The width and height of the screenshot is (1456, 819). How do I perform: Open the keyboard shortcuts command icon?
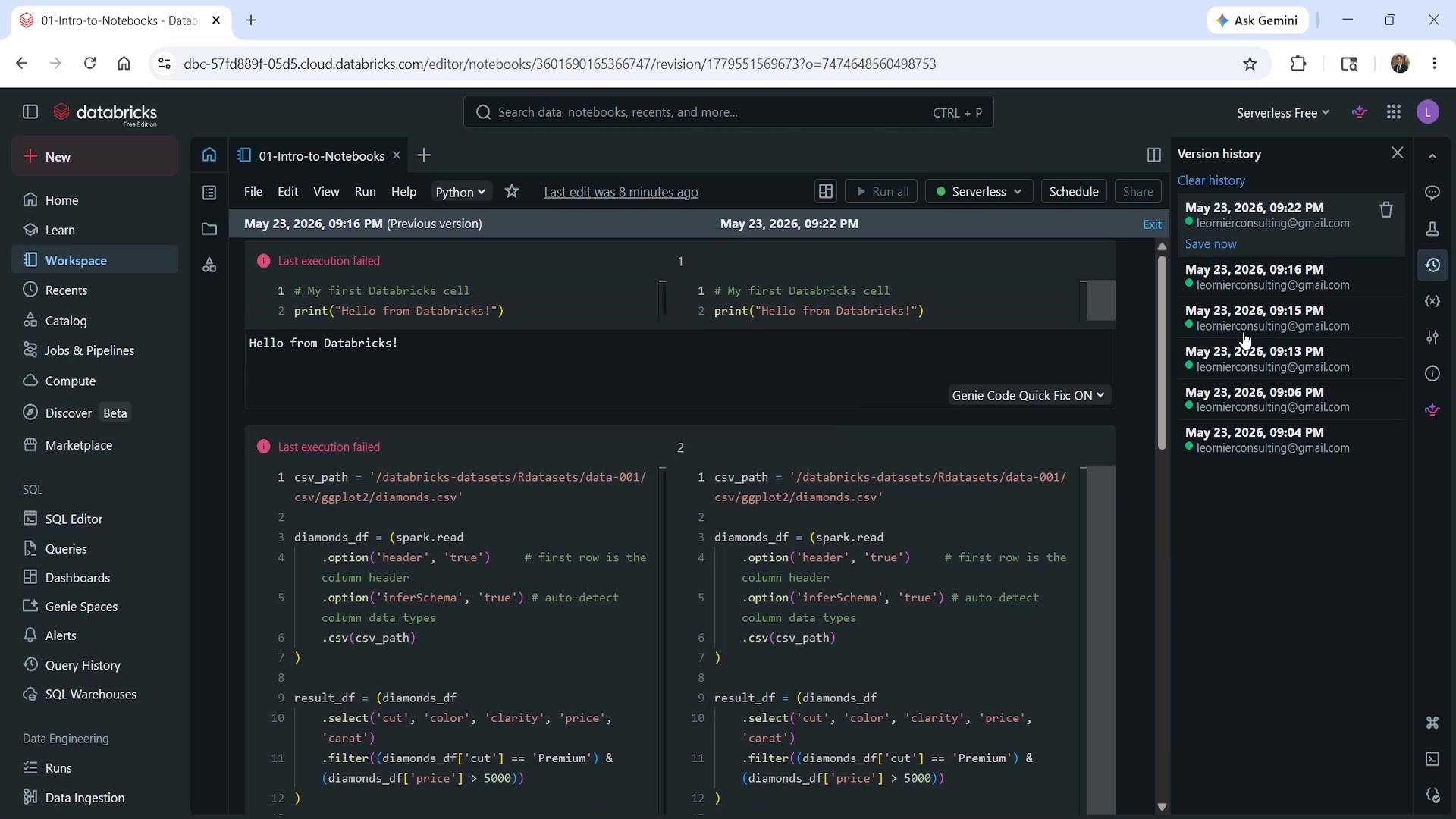[x=1432, y=723]
